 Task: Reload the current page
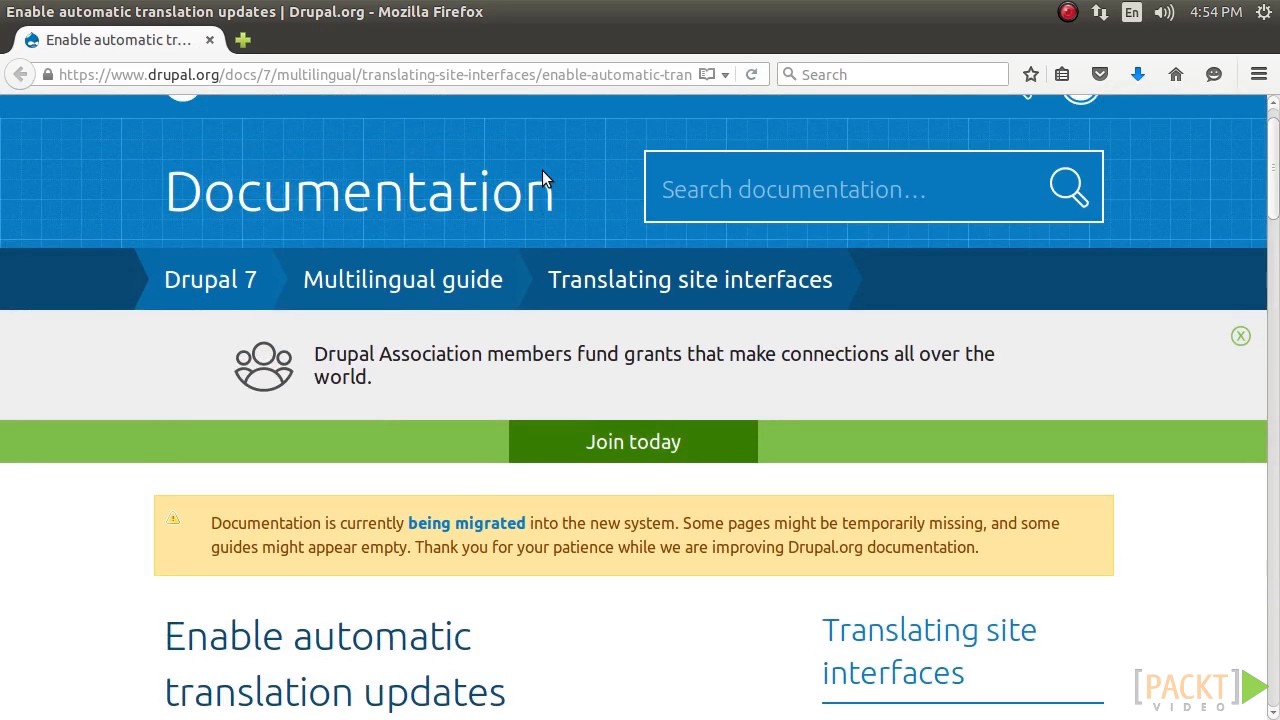point(751,74)
